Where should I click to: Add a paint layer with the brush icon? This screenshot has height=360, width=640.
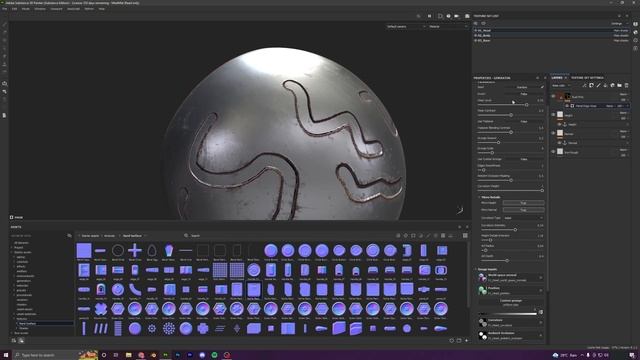(x=598, y=85)
